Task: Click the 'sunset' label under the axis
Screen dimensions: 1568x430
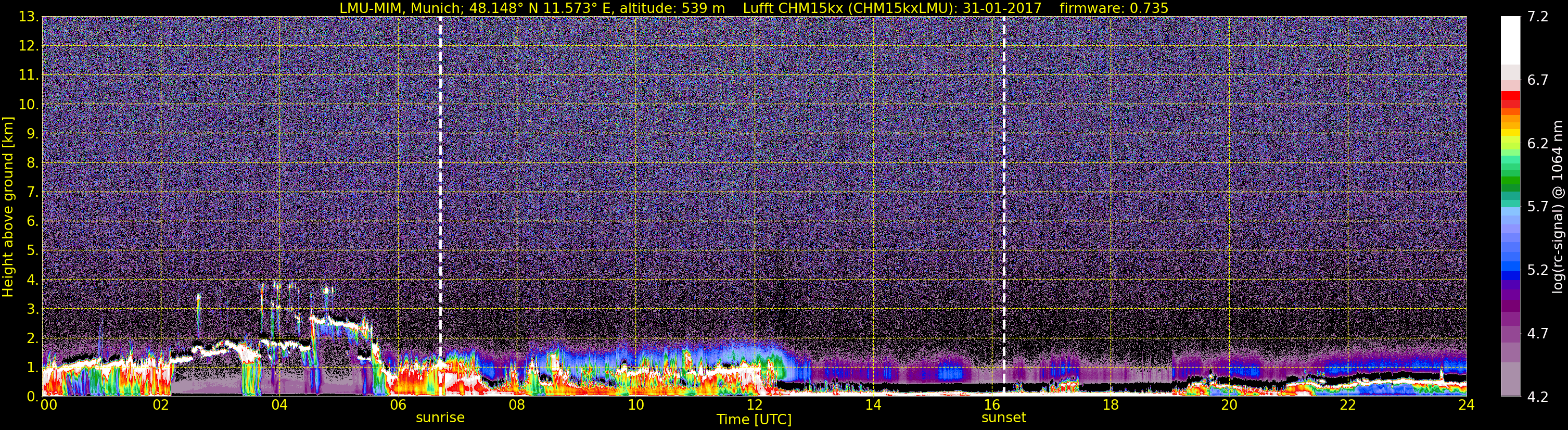Action: tap(1004, 418)
